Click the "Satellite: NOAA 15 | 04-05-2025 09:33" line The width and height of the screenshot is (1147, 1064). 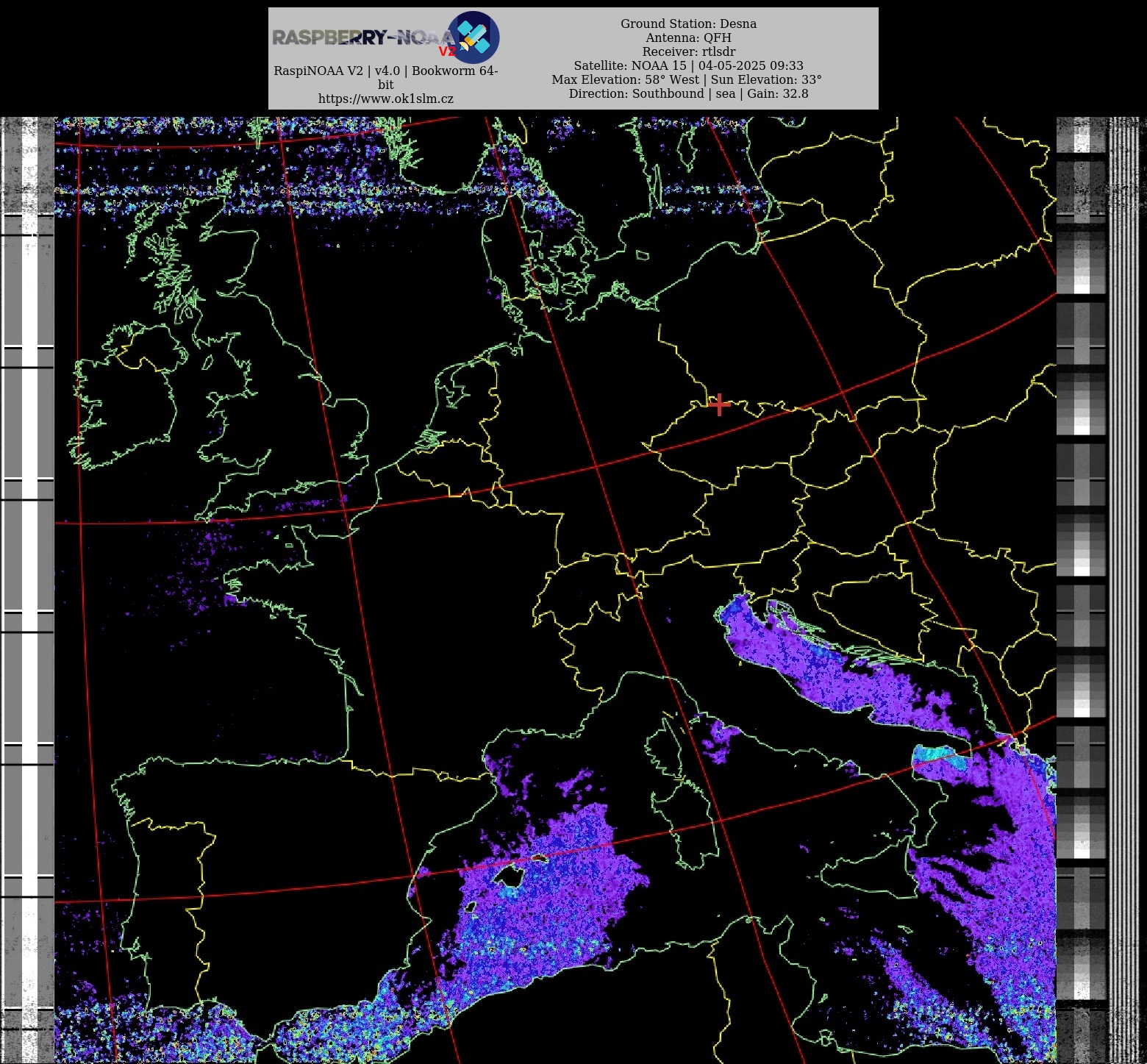point(688,65)
